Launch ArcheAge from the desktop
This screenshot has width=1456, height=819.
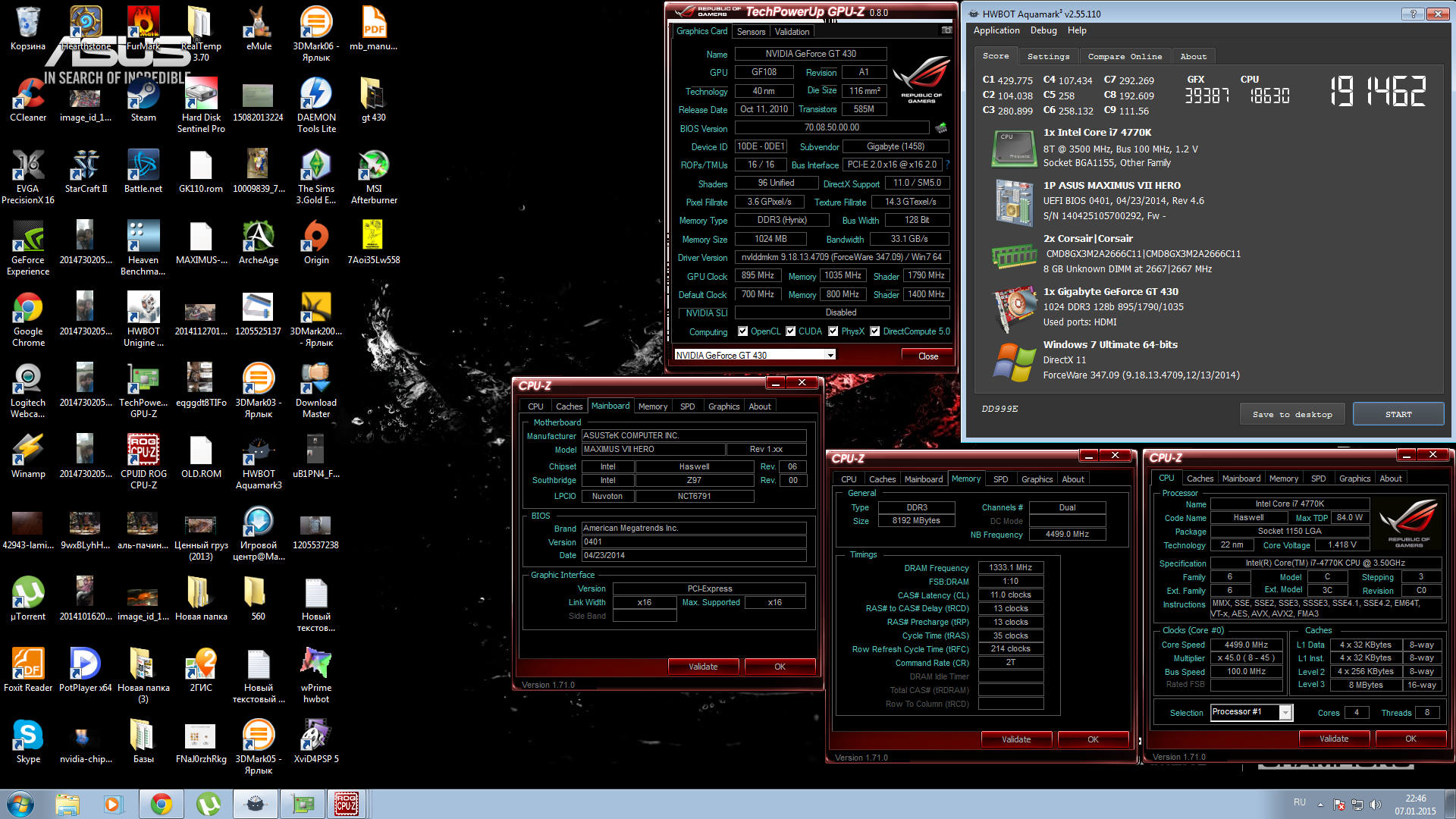[x=259, y=243]
